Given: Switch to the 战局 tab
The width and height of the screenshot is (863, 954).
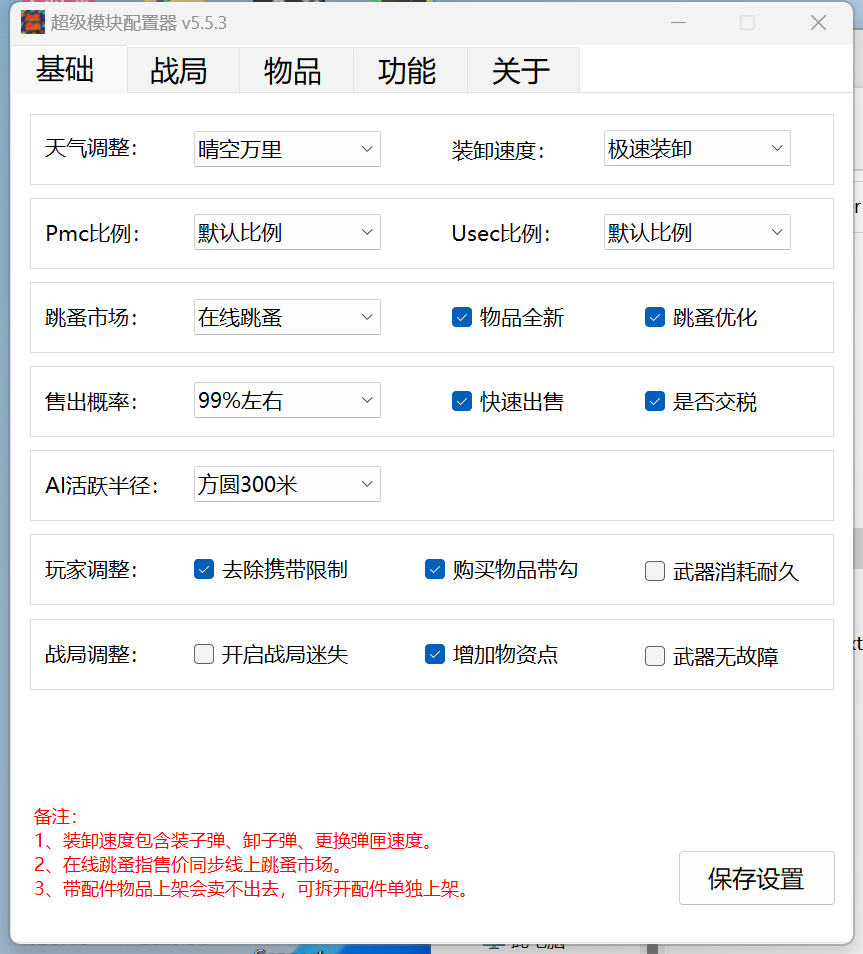Looking at the screenshot, I should coord(180,71).
